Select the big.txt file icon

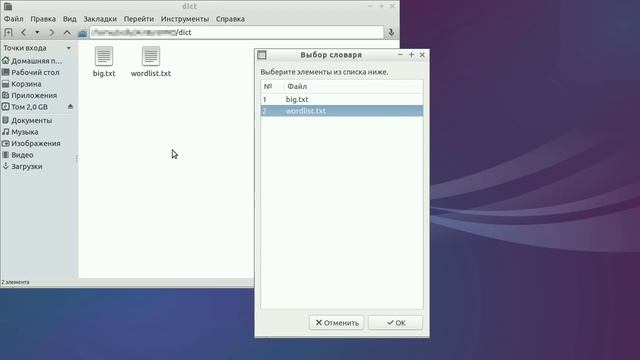[x=104, y=56]
